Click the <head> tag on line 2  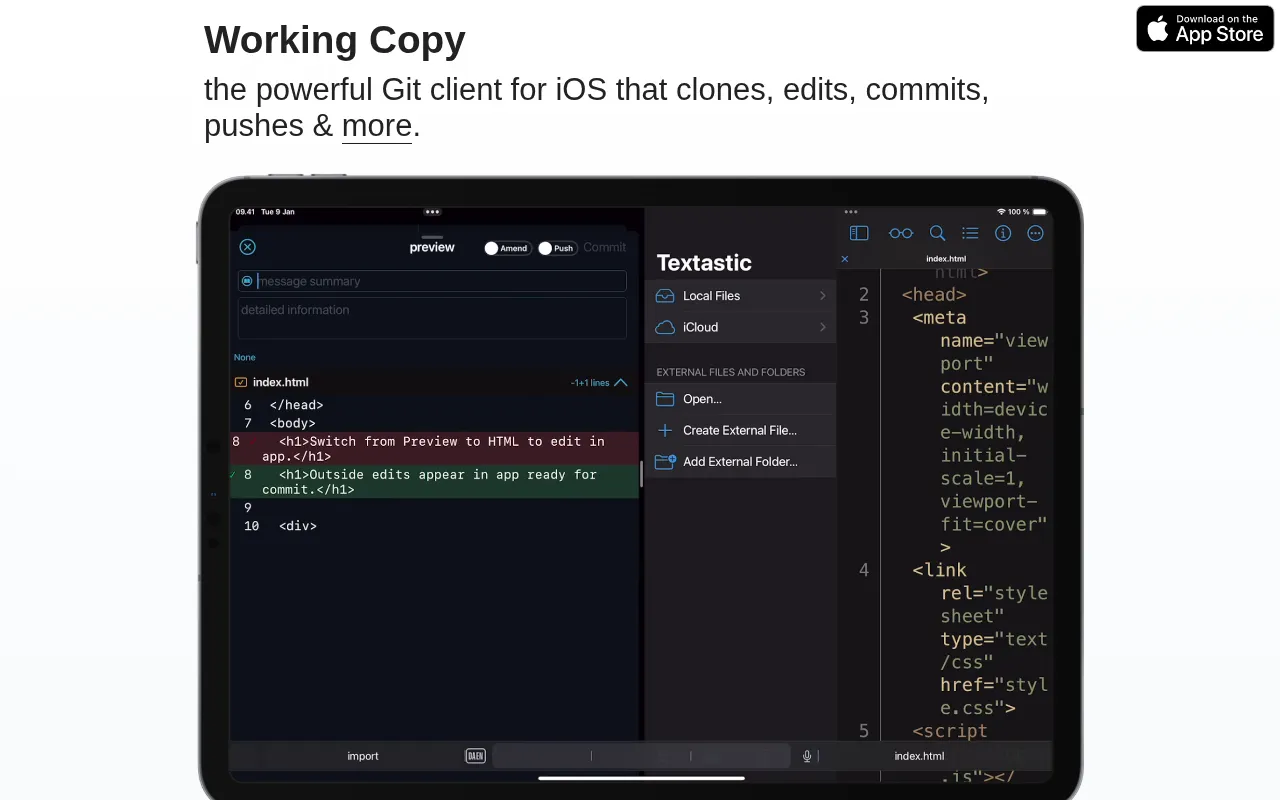(x=934, y=294)
